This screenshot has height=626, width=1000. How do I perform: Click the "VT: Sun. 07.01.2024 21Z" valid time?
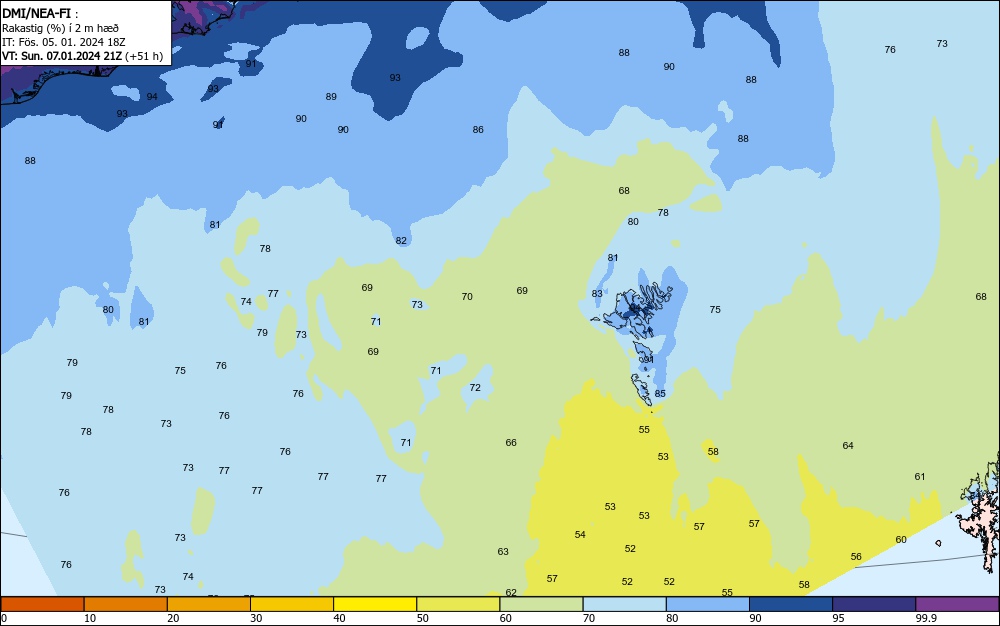(62, 56)
